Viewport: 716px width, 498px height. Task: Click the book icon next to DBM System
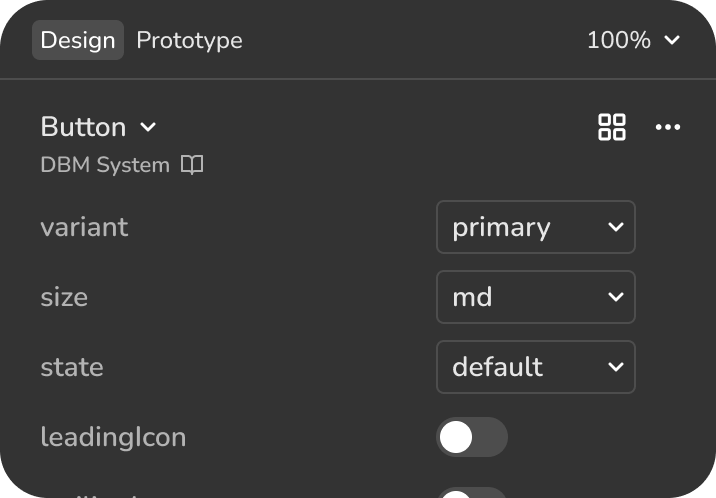[x=192, y=165]
